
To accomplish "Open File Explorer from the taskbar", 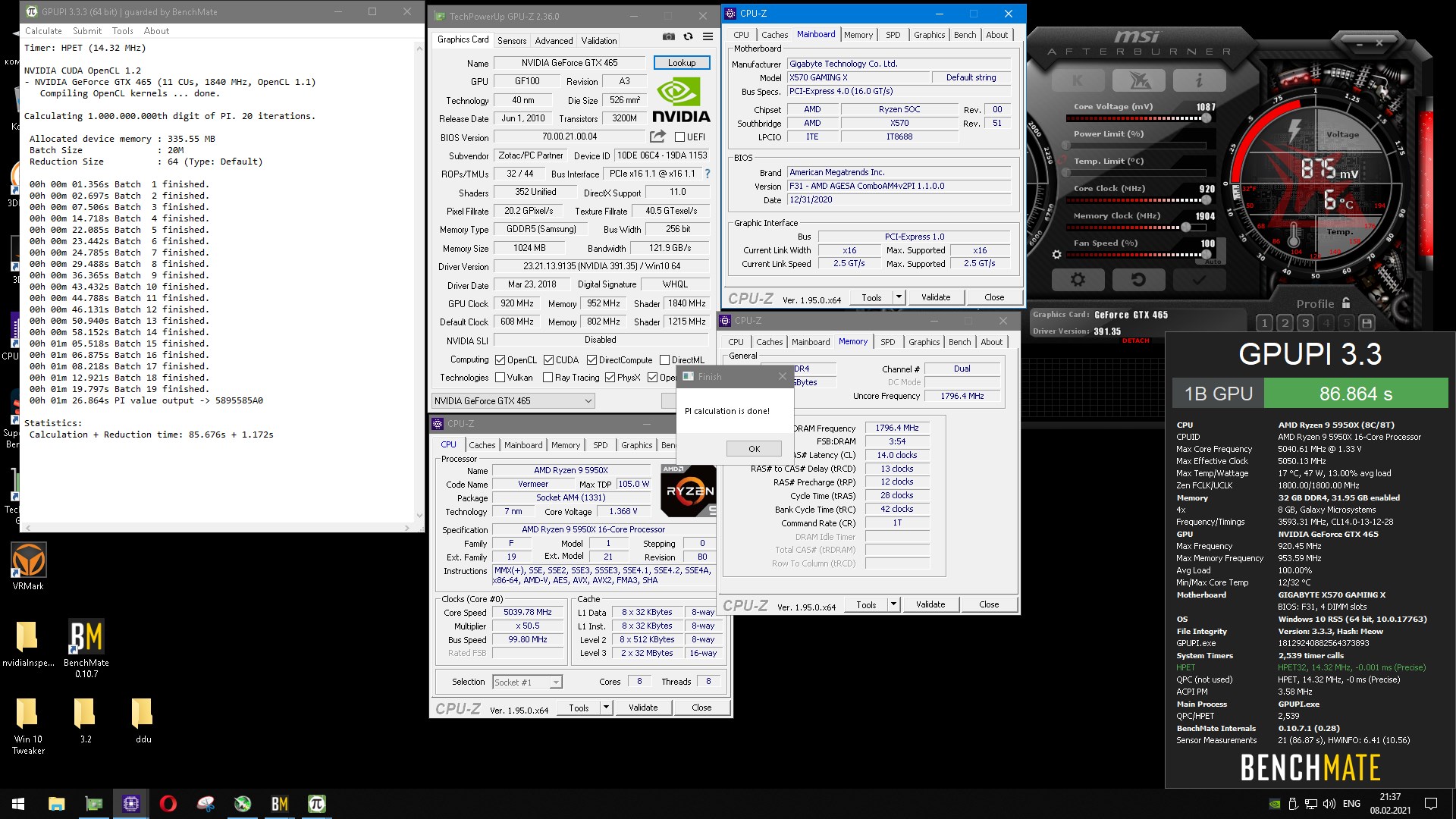I will pyautogui.click(x=57, y=804).
